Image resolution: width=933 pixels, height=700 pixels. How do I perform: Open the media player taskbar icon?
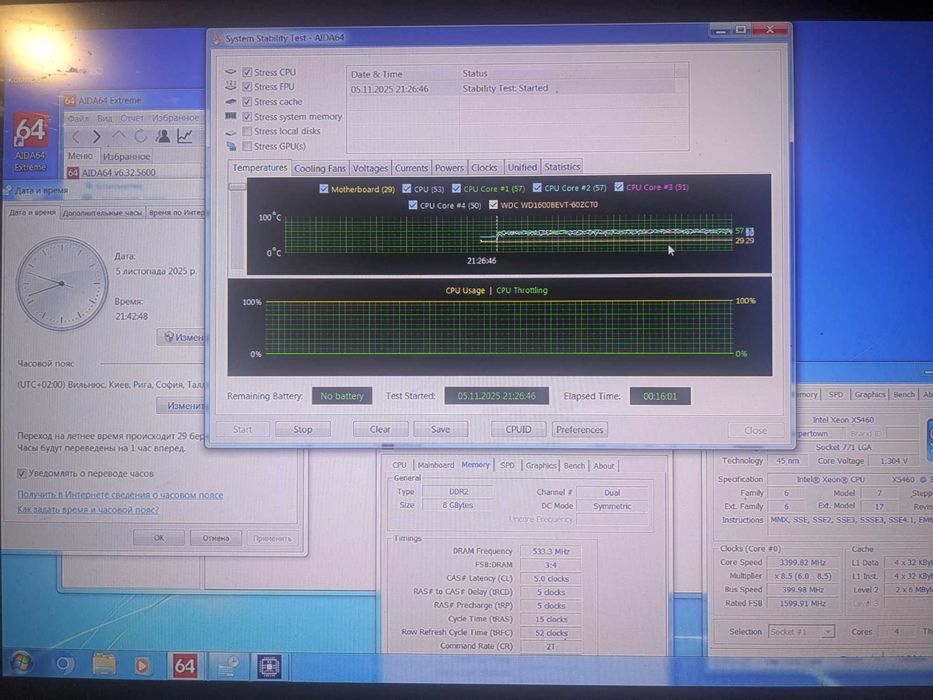point(142,665)
